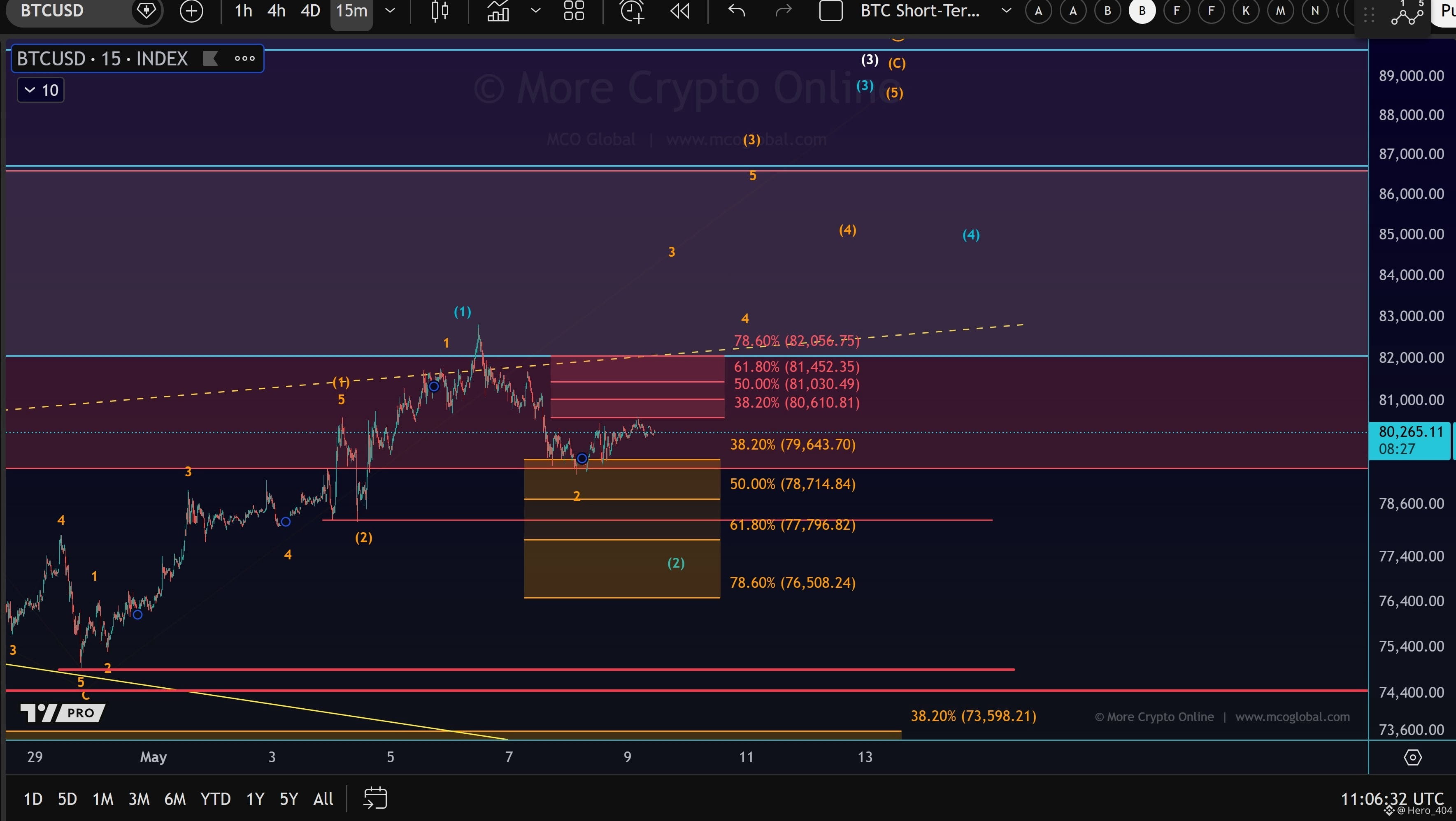1456x821 pixels.
Task: Select the unhighlighted B layout circle
Action: click(1108, 11)
